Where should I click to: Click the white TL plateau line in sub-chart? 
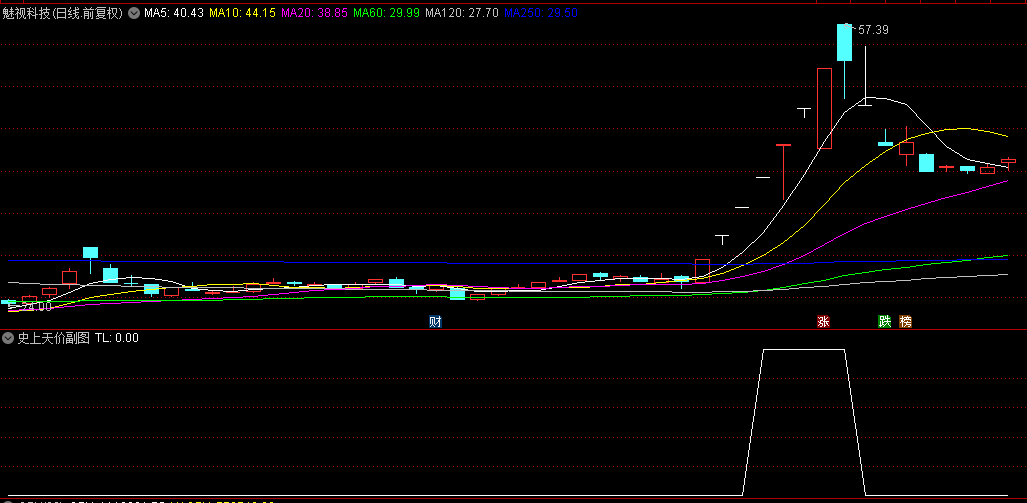pyautogui.click(x=804, y=350)
